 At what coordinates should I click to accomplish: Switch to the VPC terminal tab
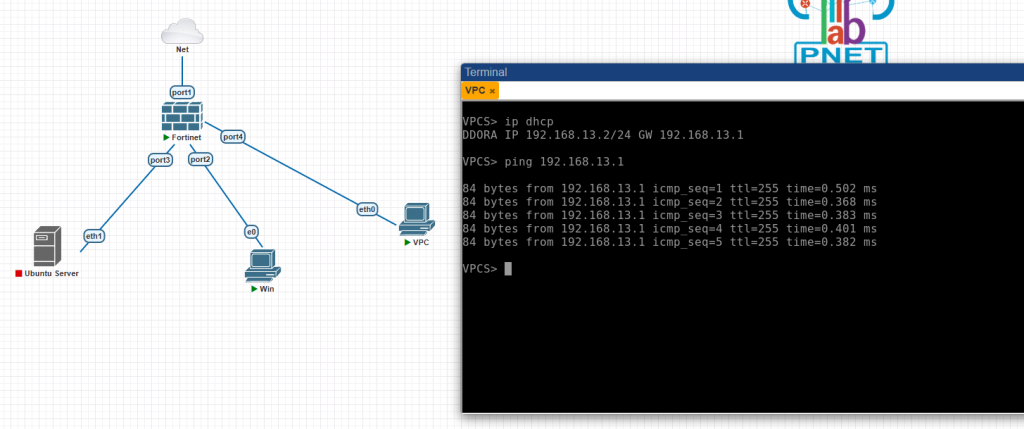click(x=475, y=90)
